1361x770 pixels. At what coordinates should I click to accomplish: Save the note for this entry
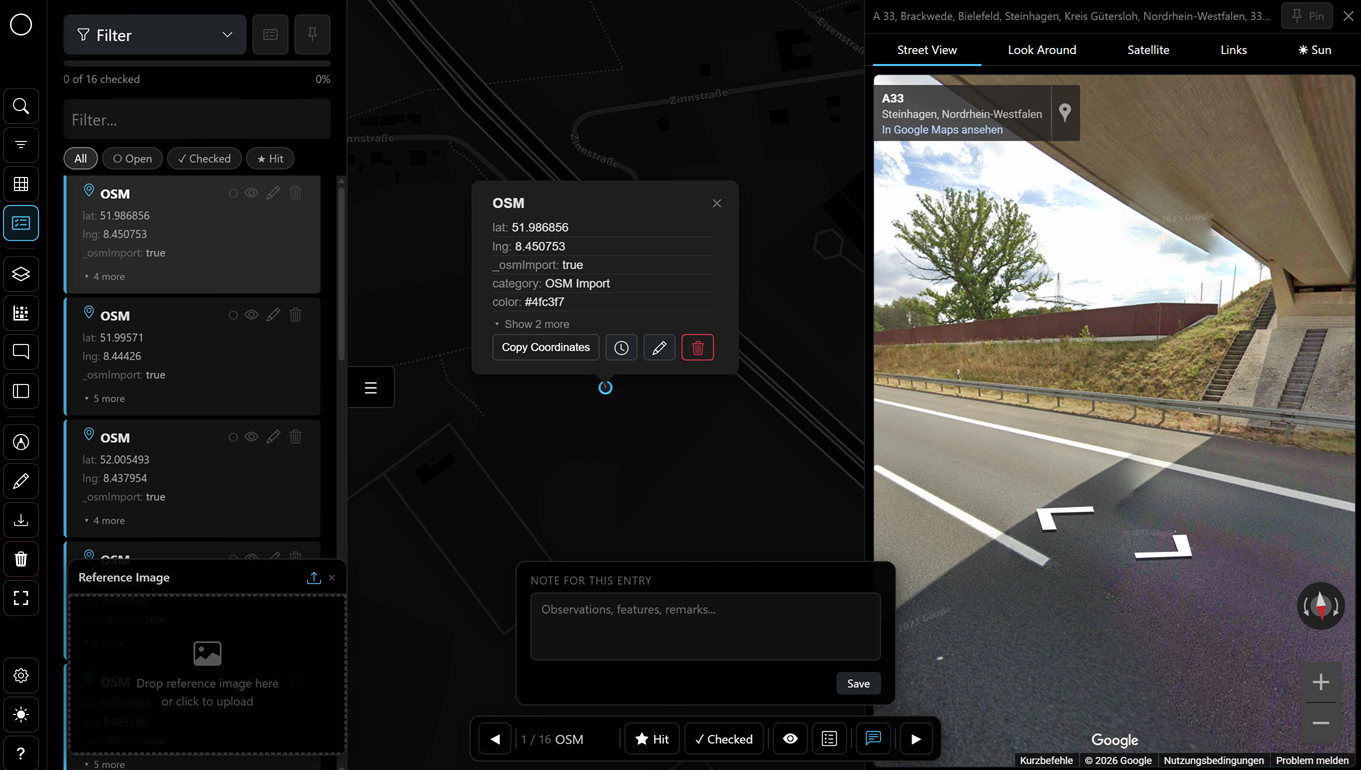pos(858,684)
